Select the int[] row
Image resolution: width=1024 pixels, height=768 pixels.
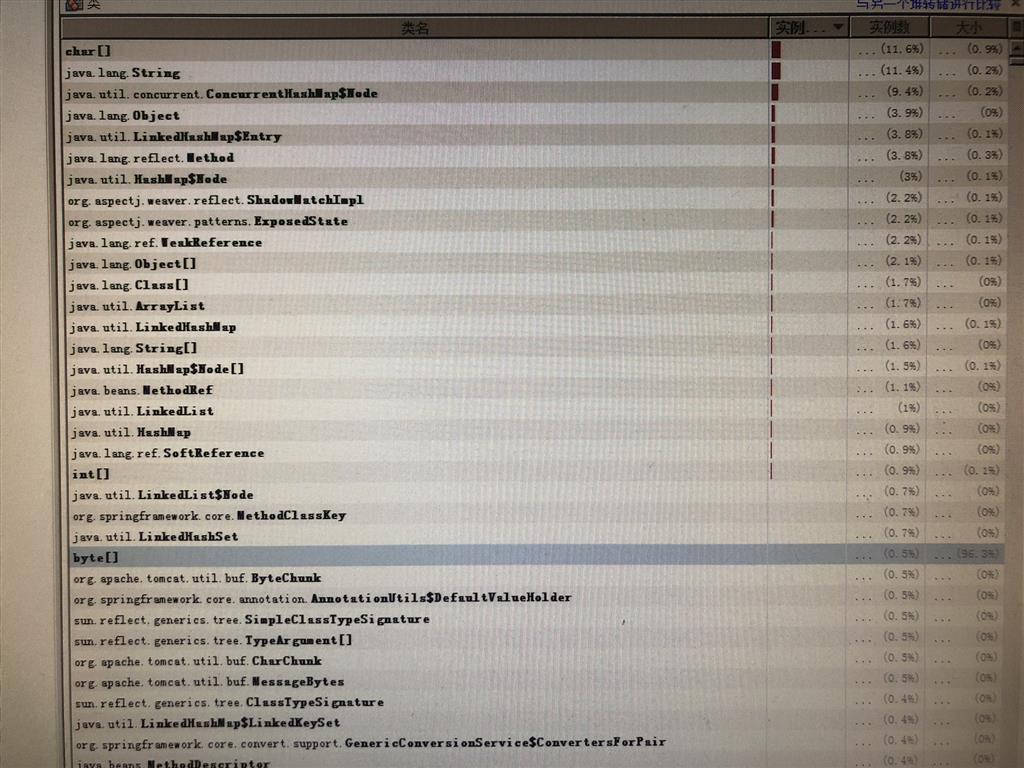[x=536, y=473]
